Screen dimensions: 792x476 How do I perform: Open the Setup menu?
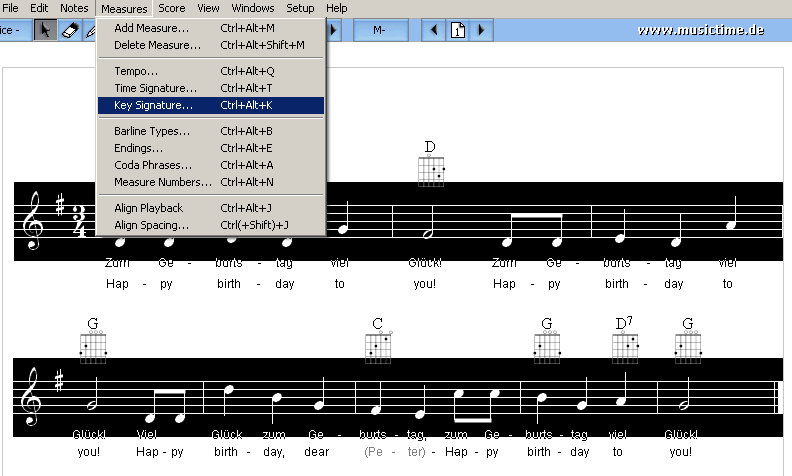300,8
